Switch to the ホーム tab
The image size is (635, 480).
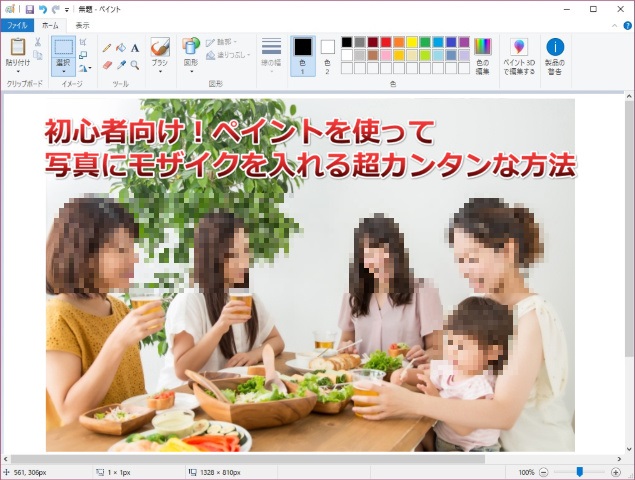tap(50, 25)
